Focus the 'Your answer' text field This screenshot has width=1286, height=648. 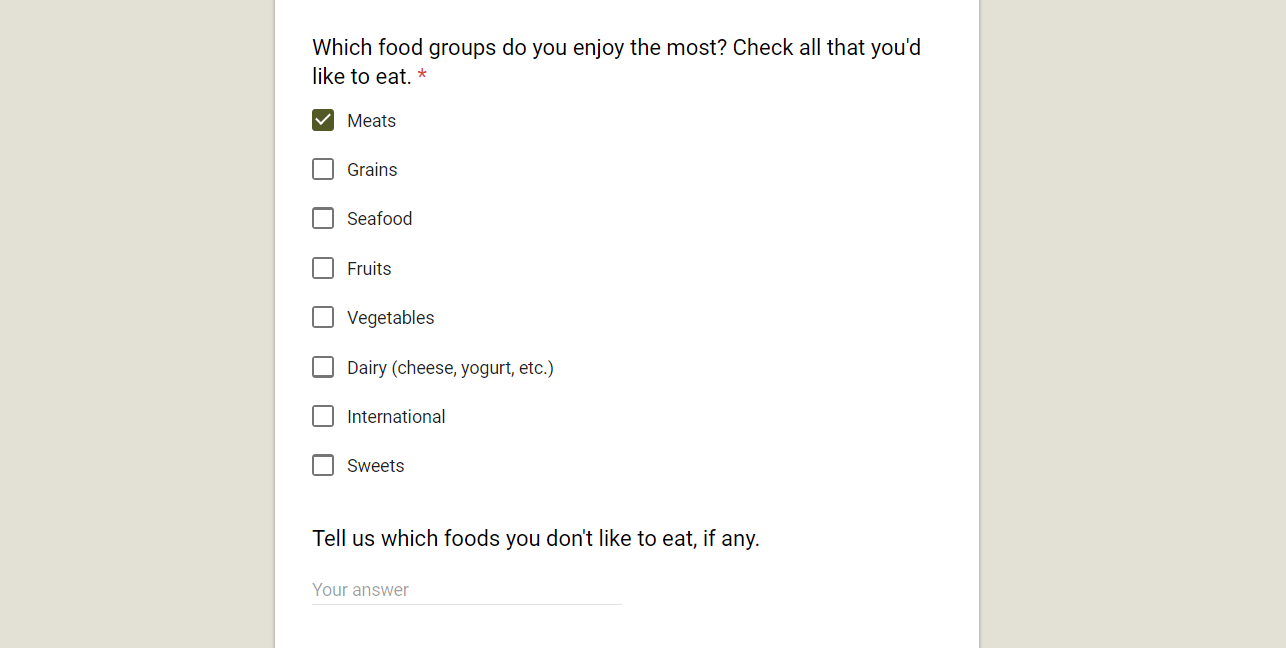[466, 590]
